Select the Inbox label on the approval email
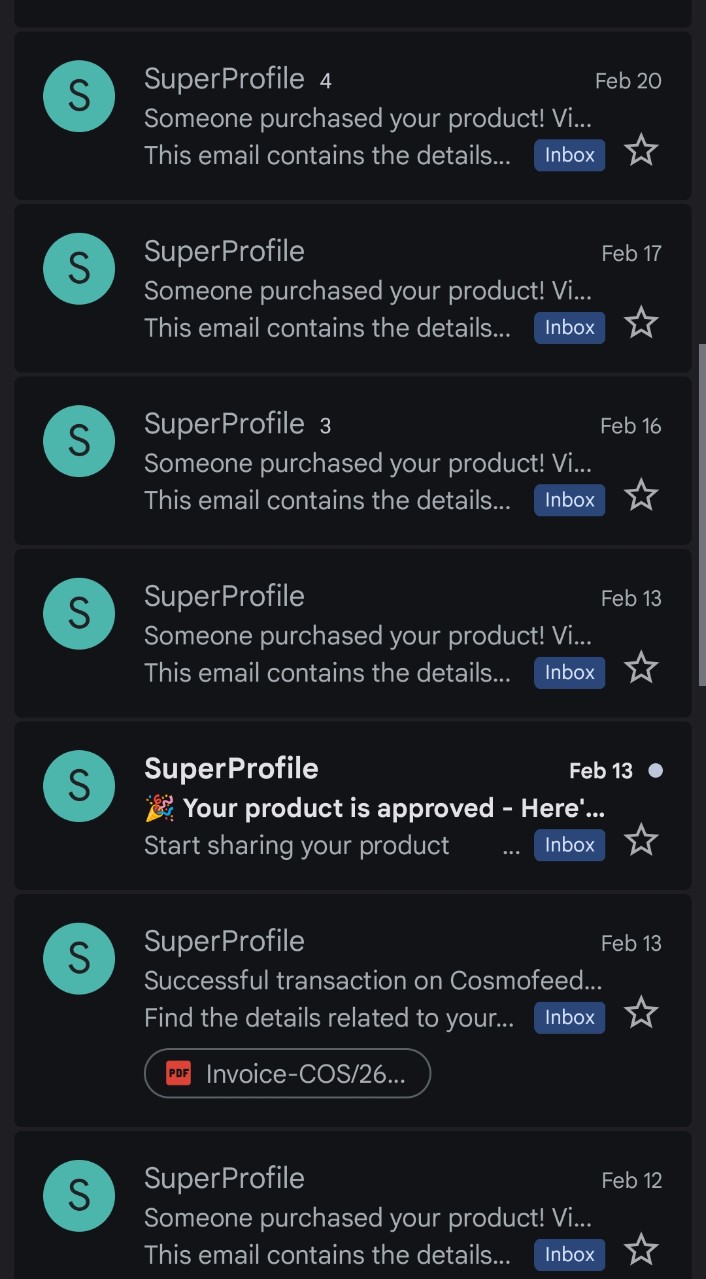Image resolution: width=706 pixels, height=1279 pixels. pyautogui.click(x=569, y=845)
